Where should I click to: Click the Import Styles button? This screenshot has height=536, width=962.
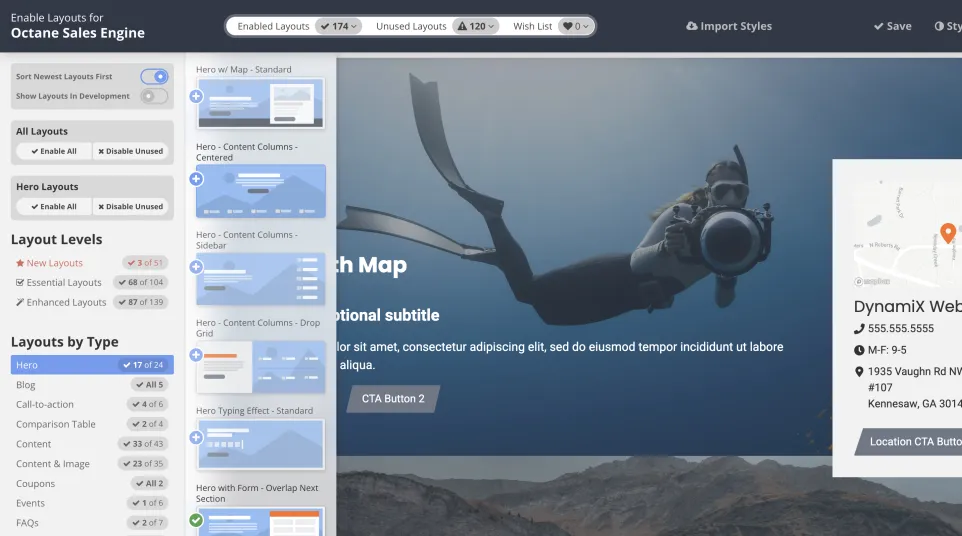(729, 26)
